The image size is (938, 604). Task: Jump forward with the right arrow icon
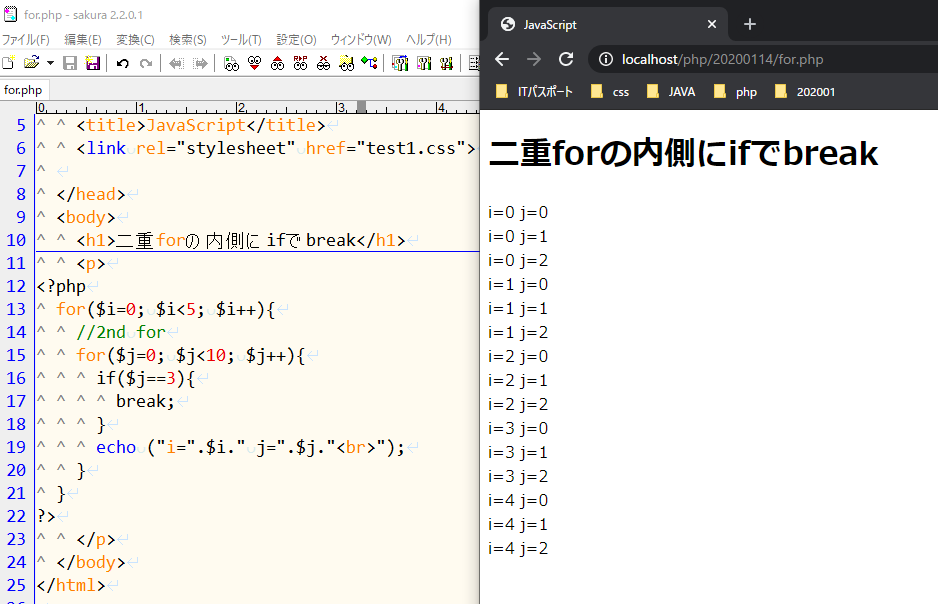click(200, 63)
